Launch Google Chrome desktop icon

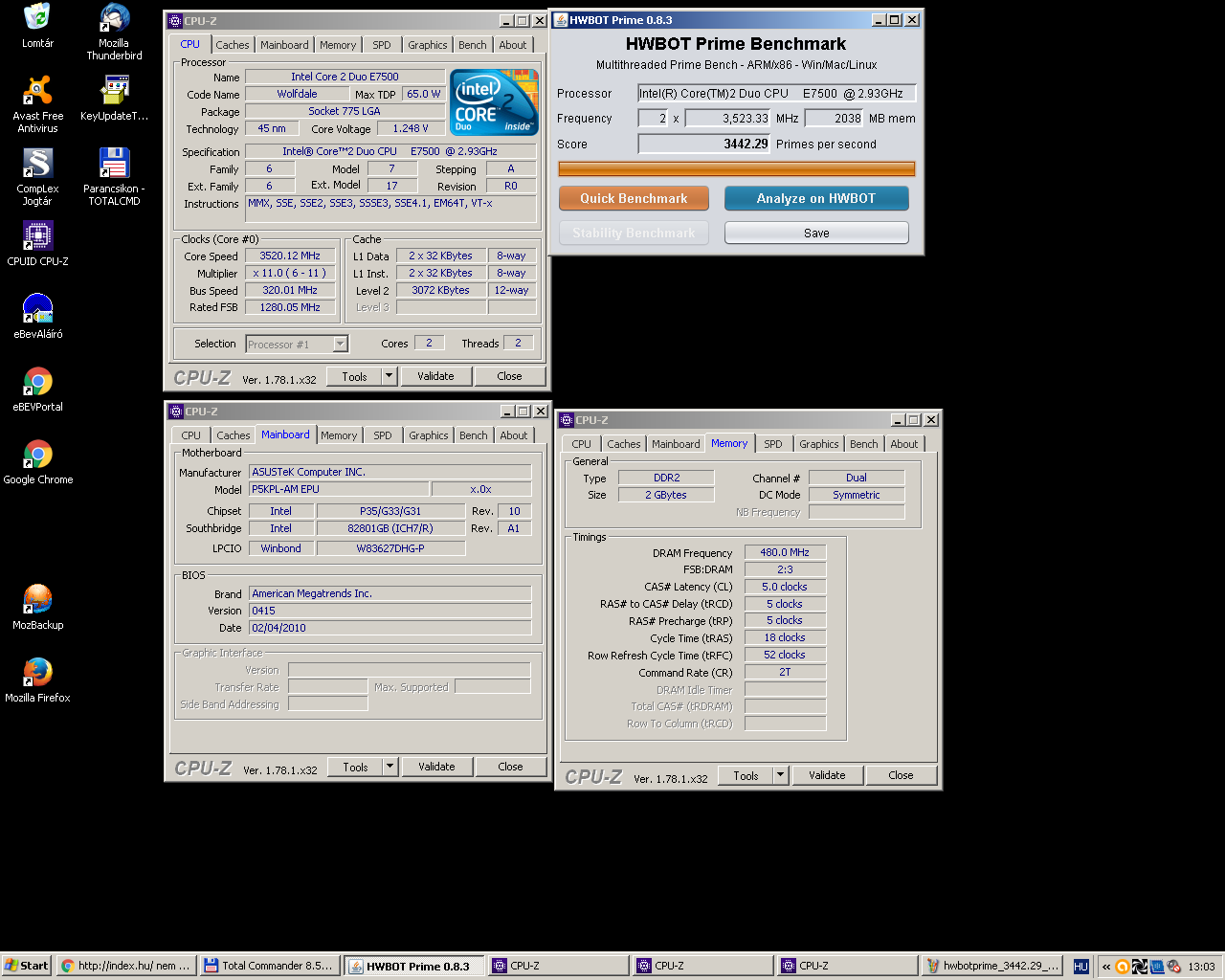tap(37, 461)
